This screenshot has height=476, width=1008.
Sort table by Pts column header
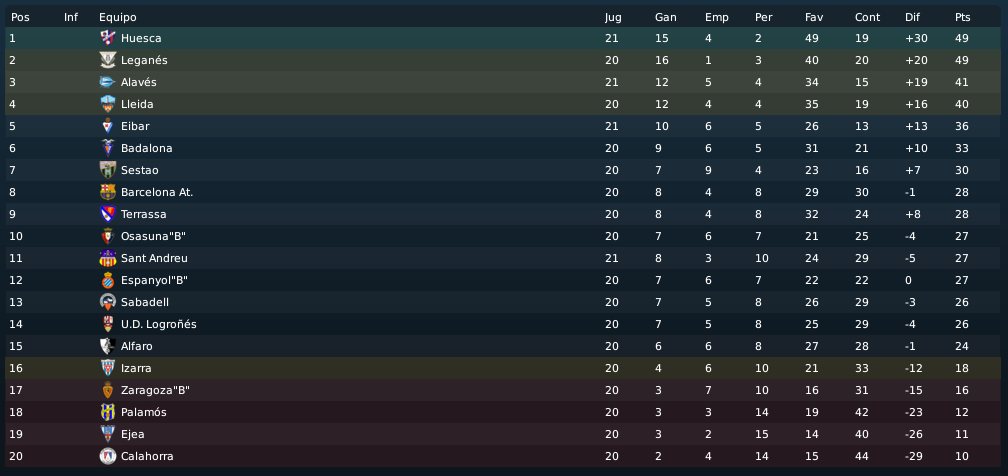(x=962, y=17)
